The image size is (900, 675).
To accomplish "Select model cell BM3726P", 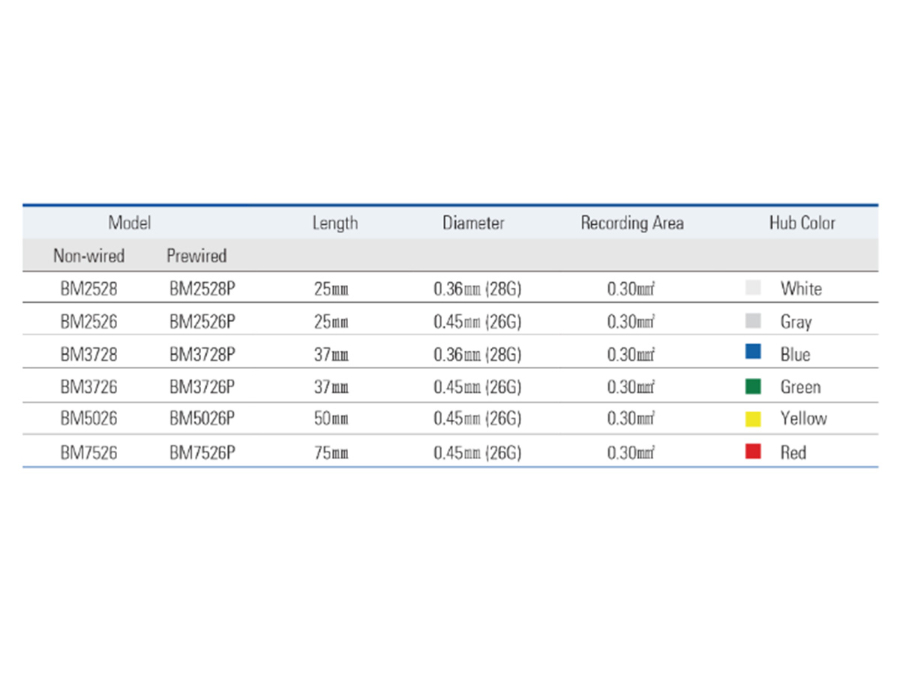I will (x=202, y=387).
